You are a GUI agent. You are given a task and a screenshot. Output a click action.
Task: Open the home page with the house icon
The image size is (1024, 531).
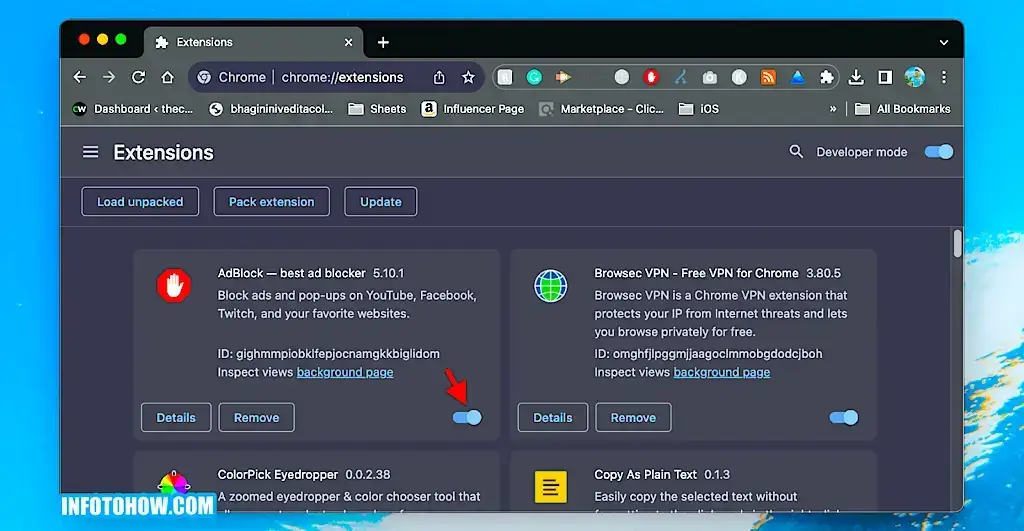(168, 77)
